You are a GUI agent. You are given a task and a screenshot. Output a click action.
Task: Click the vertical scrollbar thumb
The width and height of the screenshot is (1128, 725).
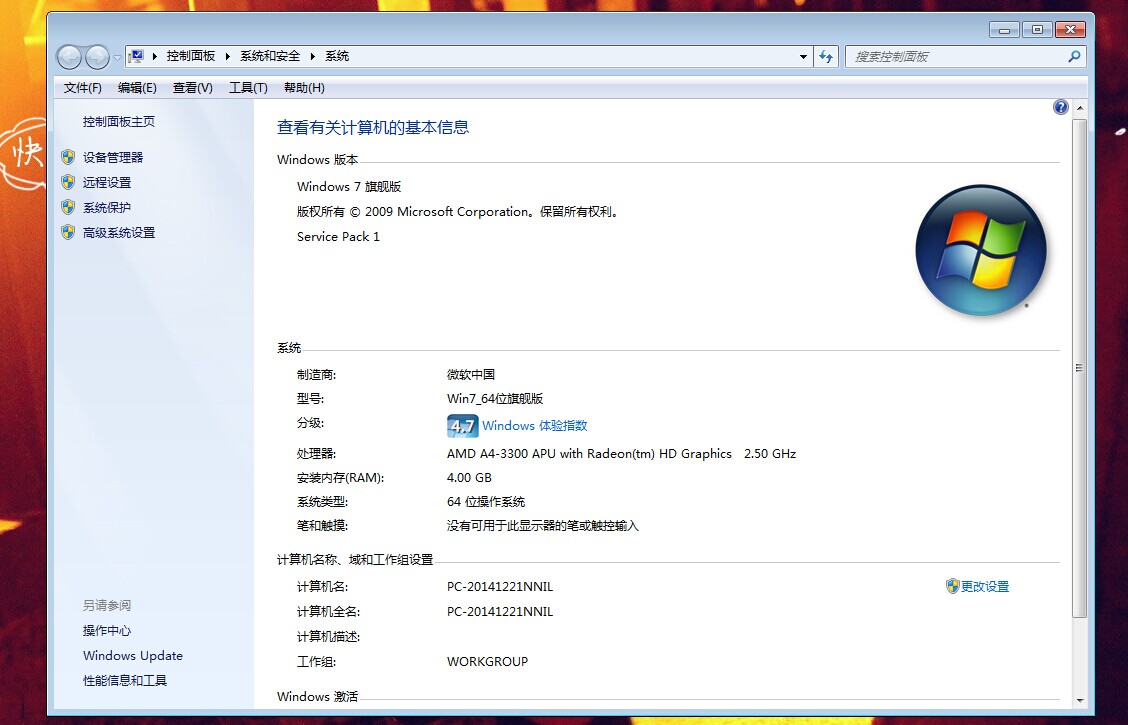pyautogui.click(x=1079, y=368)
